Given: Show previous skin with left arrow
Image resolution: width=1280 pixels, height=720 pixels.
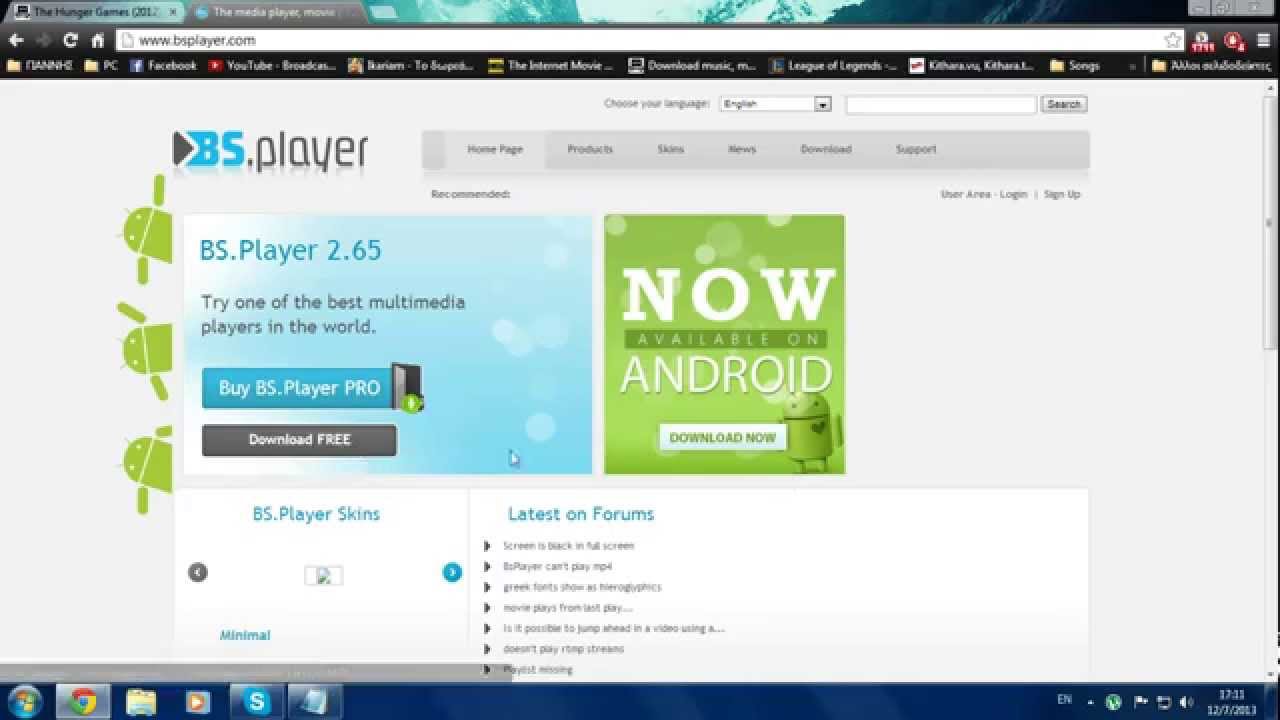Looking at the screenshot, I should pyautogui.click(x=198, y=572).
